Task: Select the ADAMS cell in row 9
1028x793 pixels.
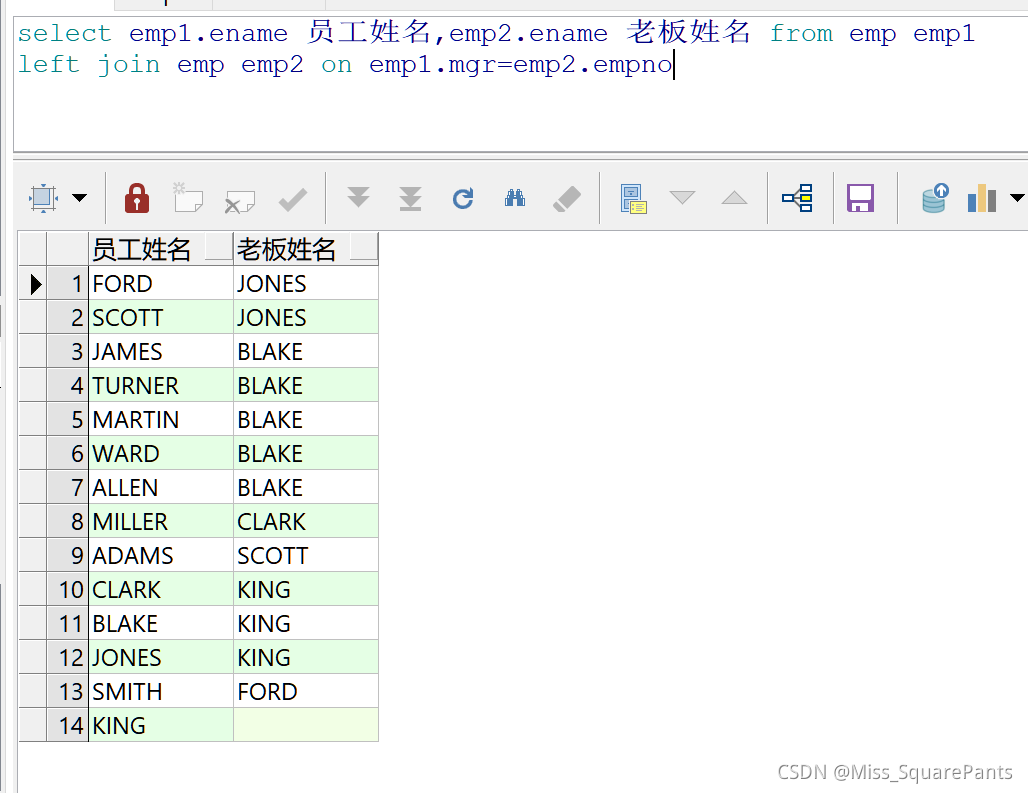Action: [x=161, y=556]
